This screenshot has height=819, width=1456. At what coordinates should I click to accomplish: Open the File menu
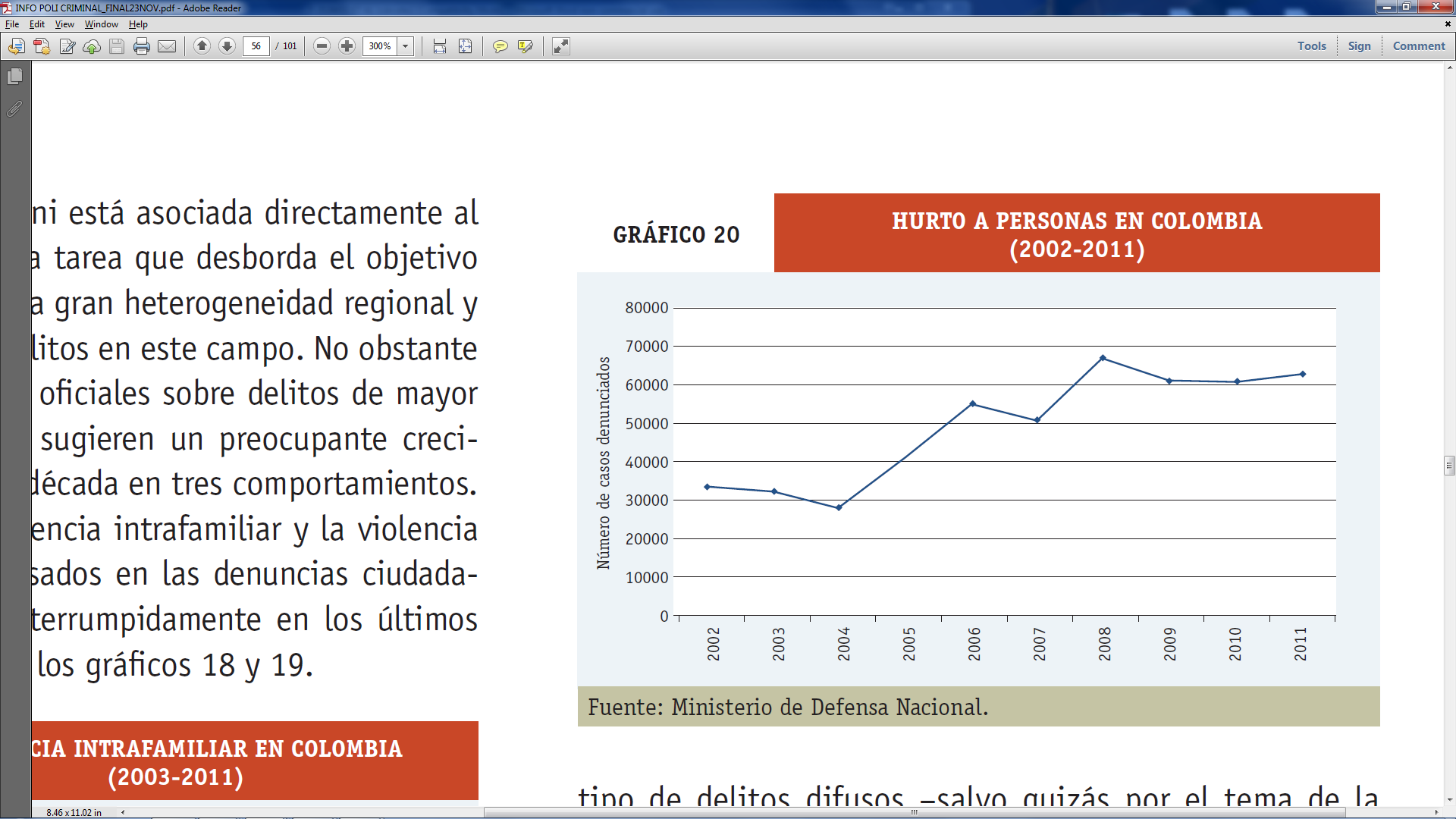coord(12,24)
